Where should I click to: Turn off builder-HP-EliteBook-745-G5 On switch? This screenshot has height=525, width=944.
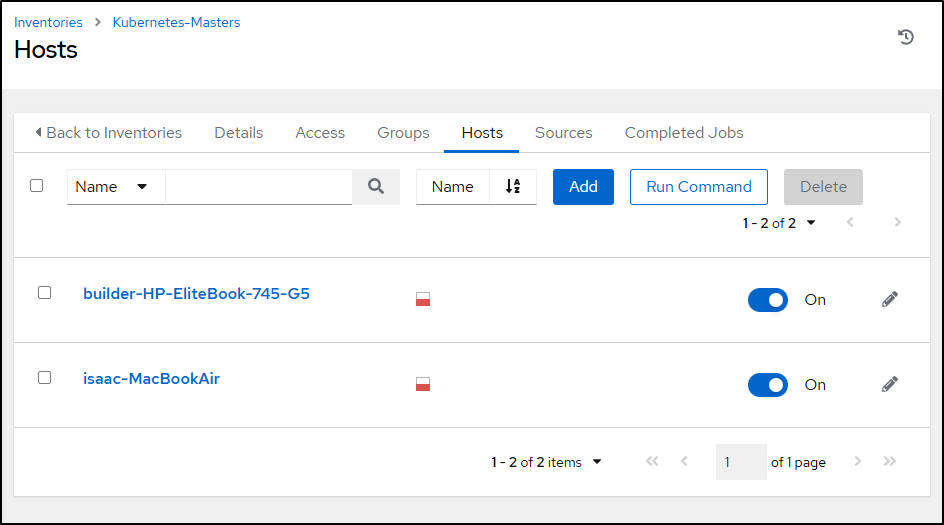[767, 300]
